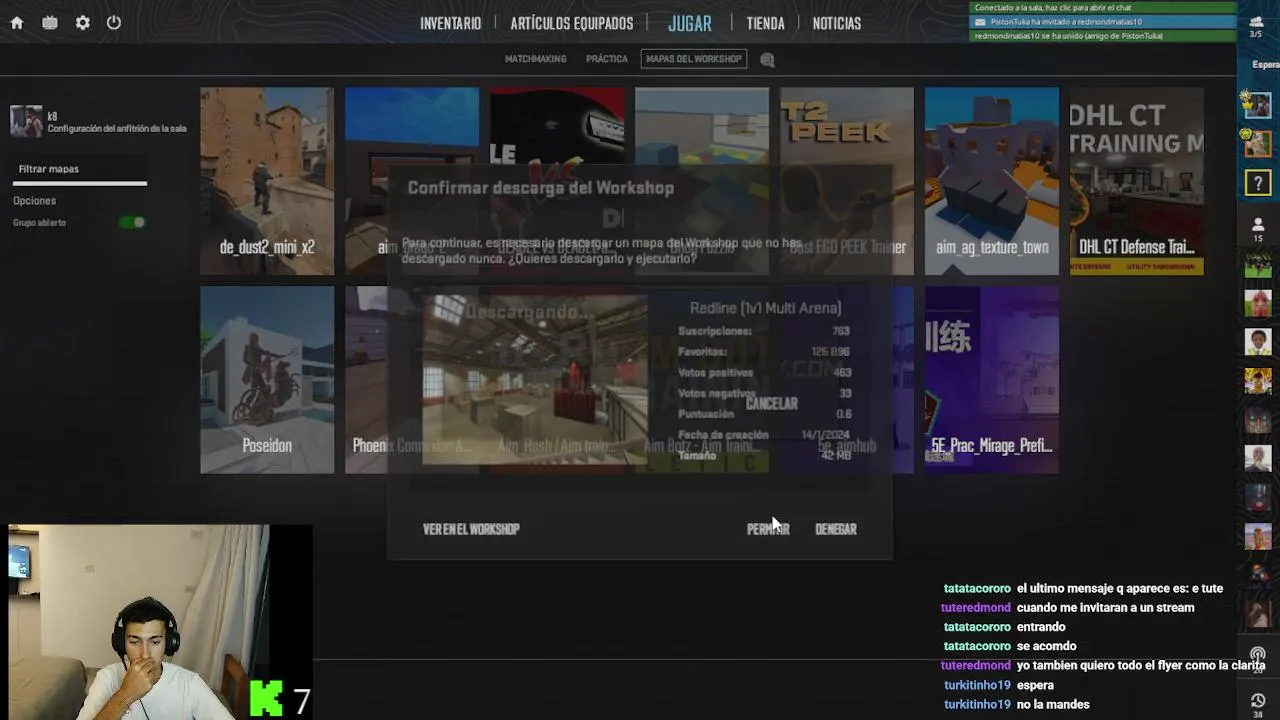Toggle the Grupo abierto switch

tap(133, 222)
